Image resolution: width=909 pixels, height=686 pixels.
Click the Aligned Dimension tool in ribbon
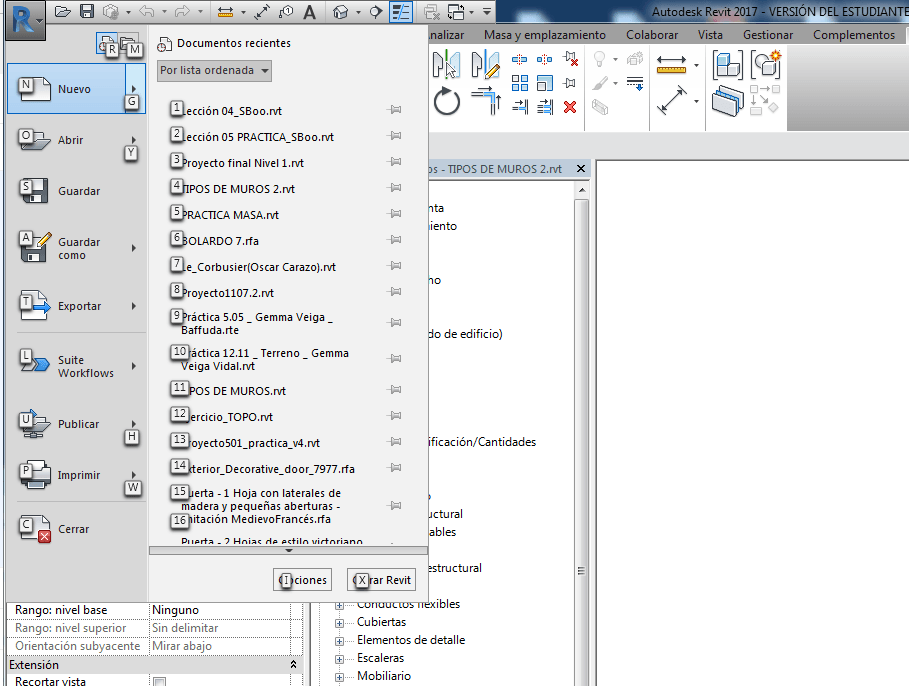[671, 100]
